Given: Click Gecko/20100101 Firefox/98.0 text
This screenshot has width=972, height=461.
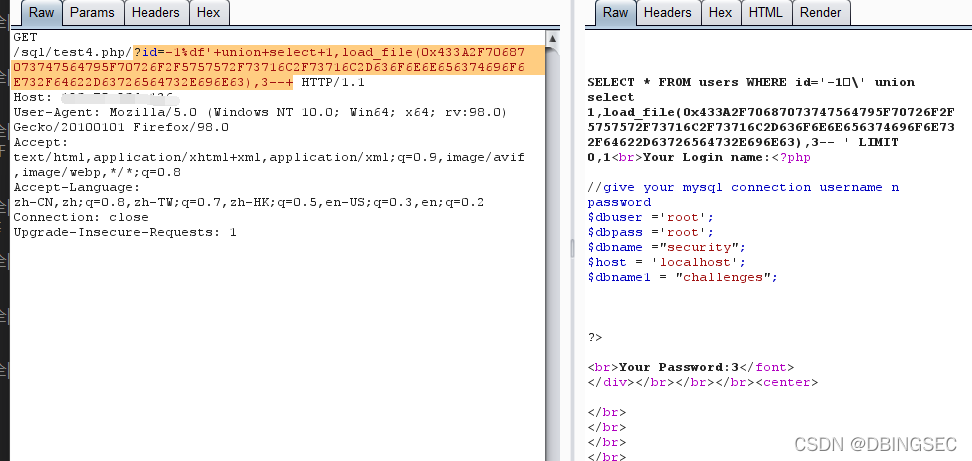Looking at the screenshot, I should [x=121, y=128].
